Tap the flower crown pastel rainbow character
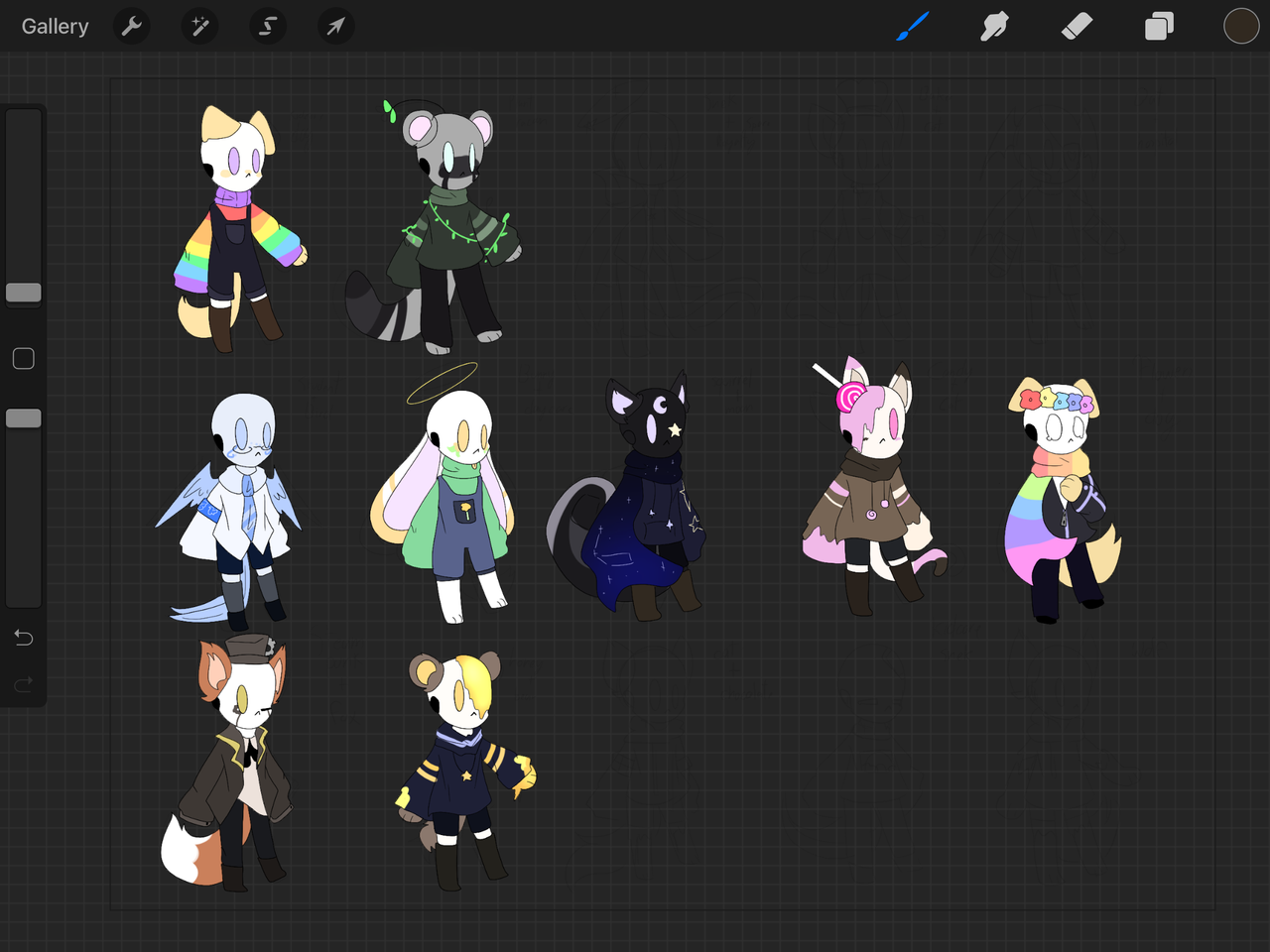The image size is (1270, 952). tap(1062, 501)
